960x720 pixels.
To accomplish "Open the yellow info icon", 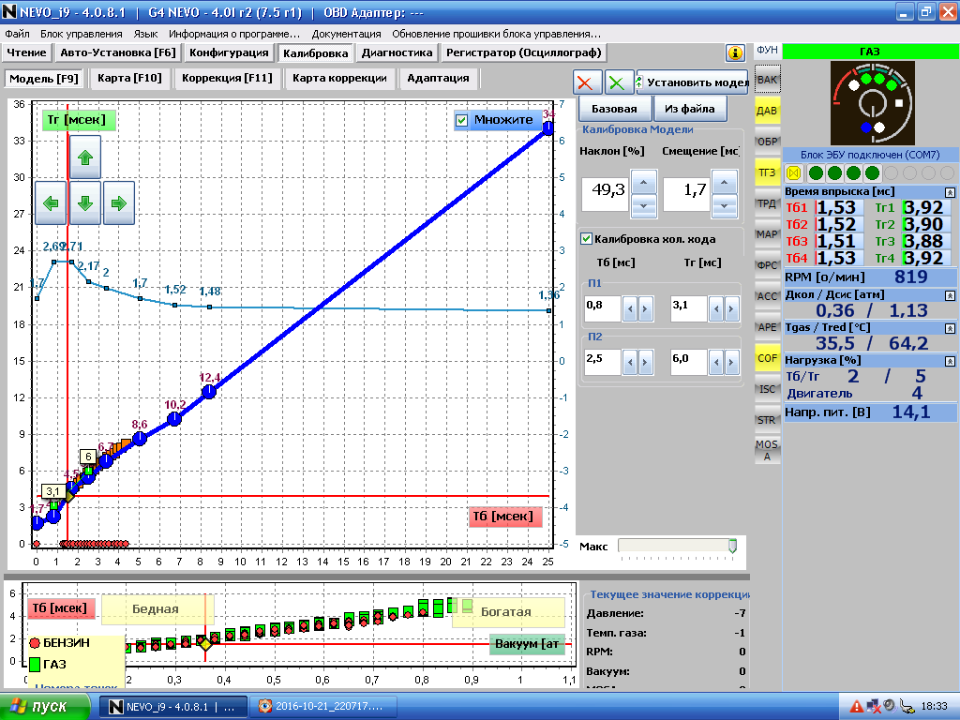I will 735,53.
